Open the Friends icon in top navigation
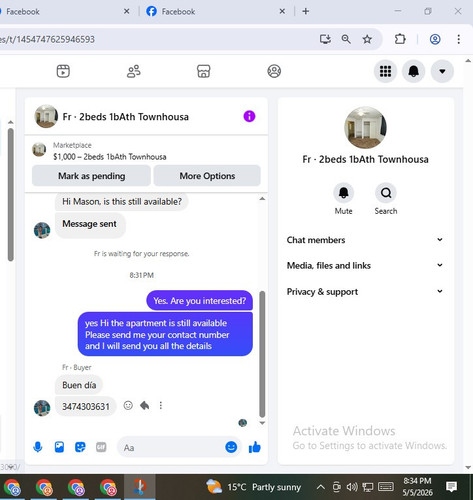The width and height of the screenshot is (473, 500). (134, 71)
